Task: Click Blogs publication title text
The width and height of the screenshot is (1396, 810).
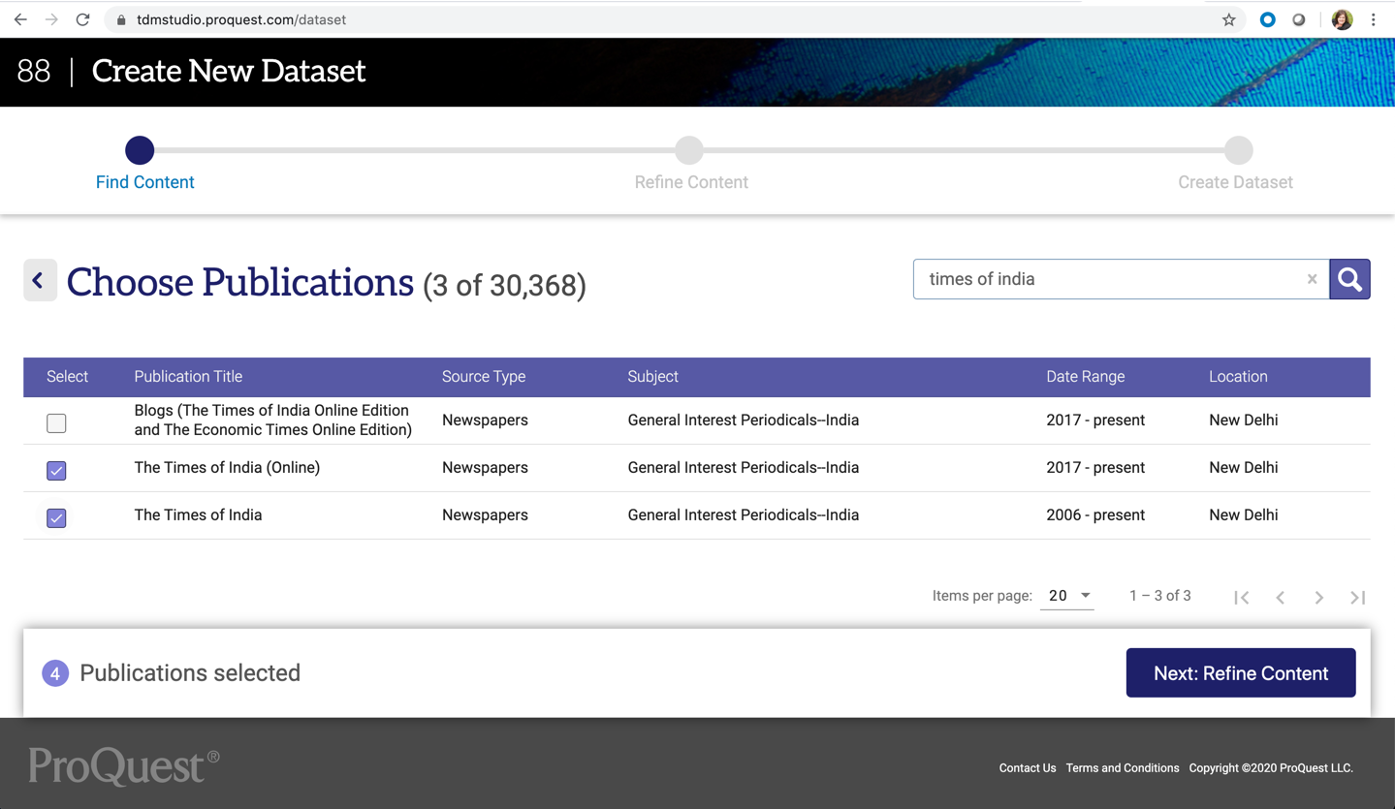Action: coord(273,420)
